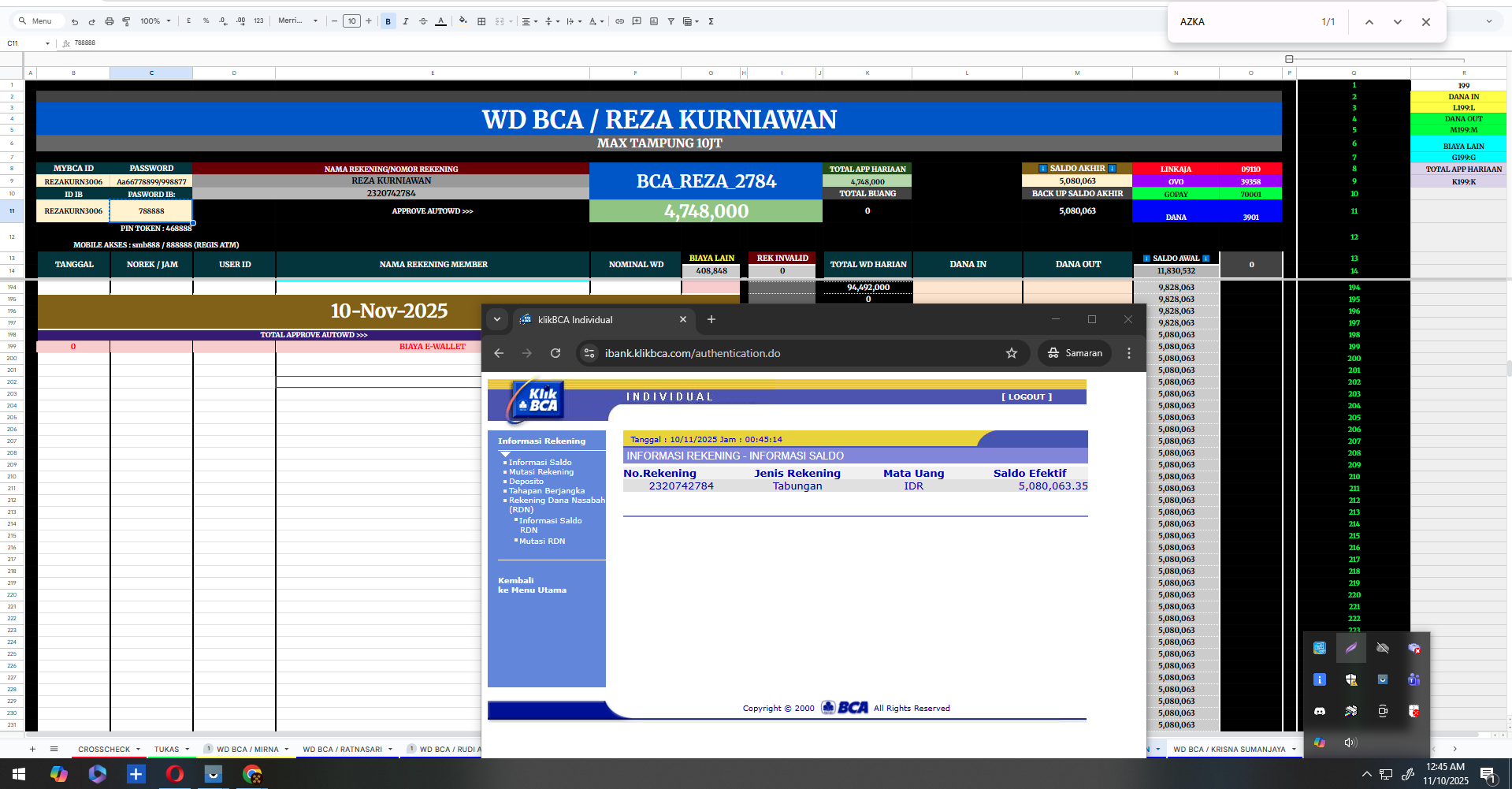Open the Chrome tab search dropdown
This screenshot has height=789, width=1512.
pyautogui.click(x=497, y=319)
